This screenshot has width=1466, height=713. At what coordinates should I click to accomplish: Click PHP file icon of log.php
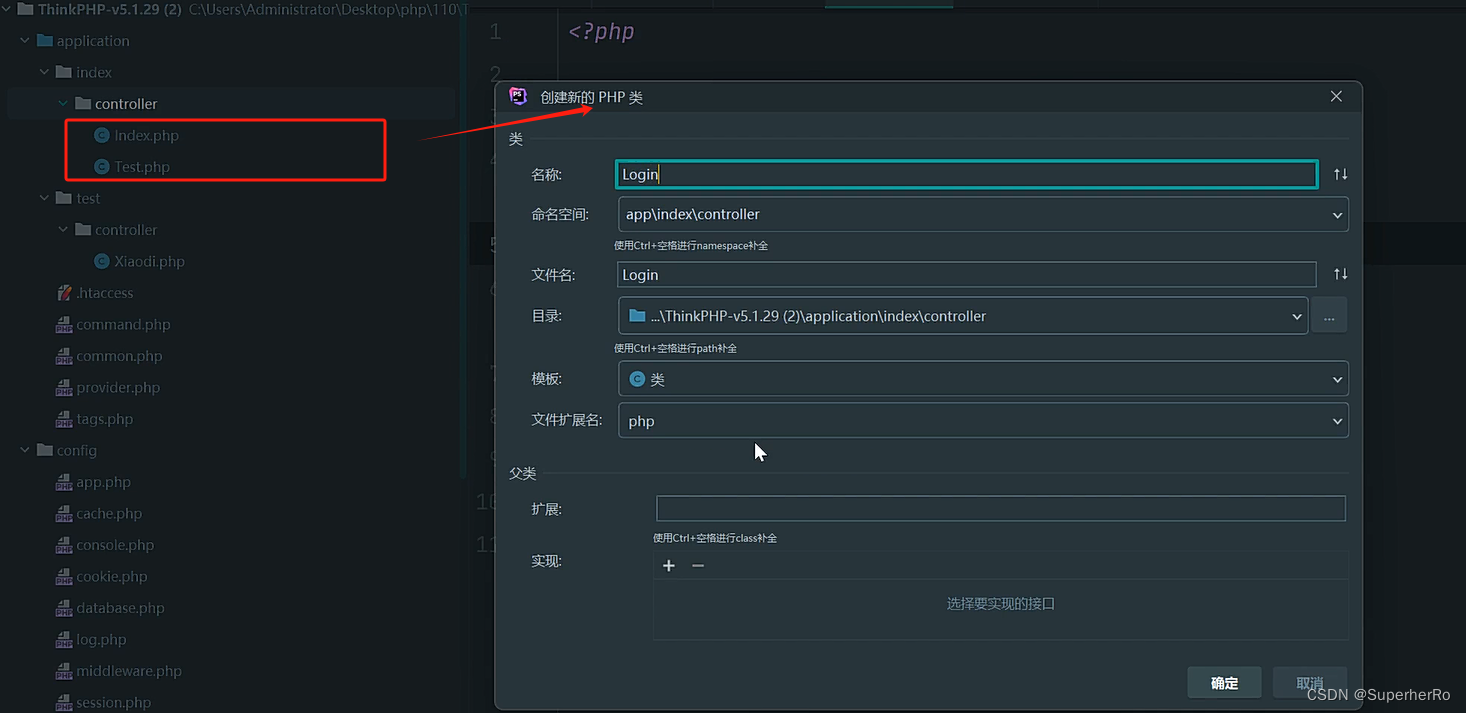pos(64,640)
